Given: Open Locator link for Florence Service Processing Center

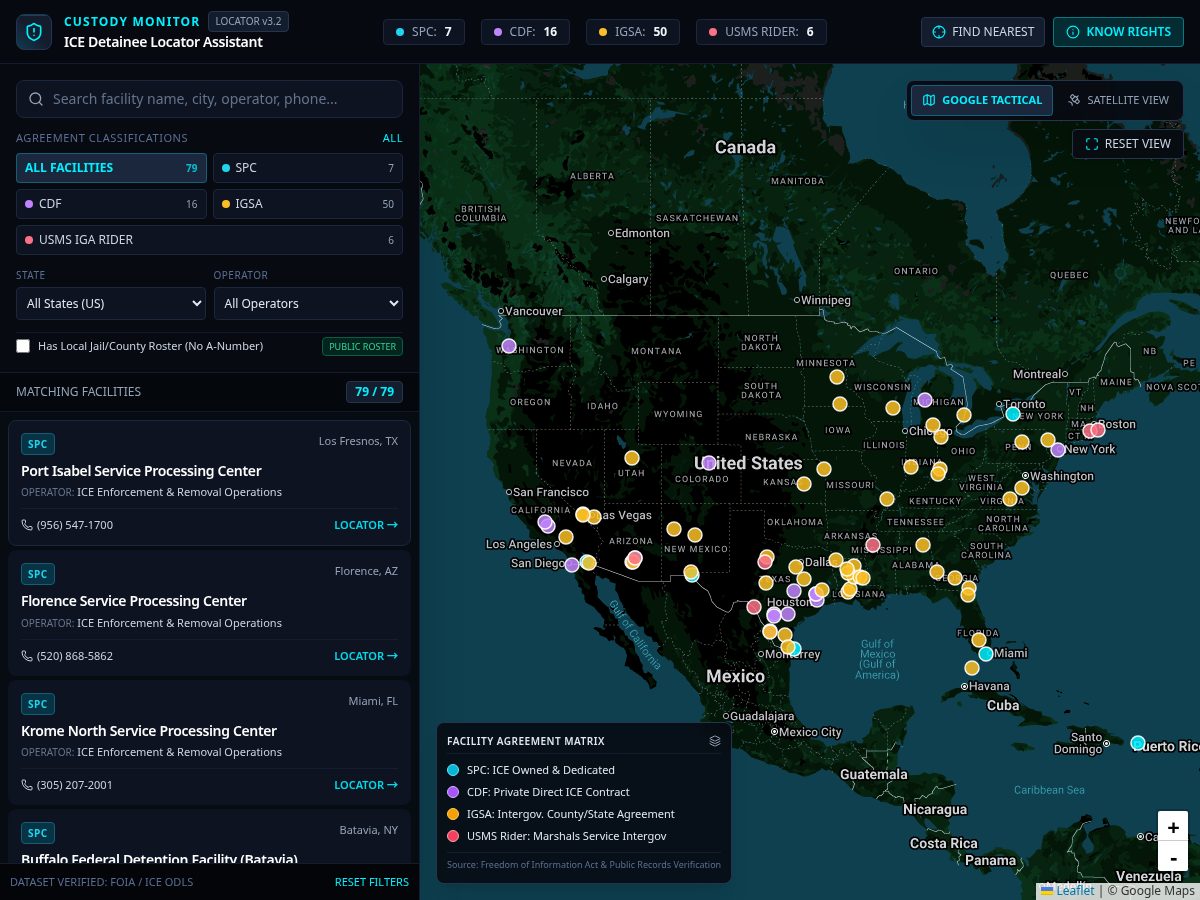Looking at the screenshot, I should click(x=366, y=656).
